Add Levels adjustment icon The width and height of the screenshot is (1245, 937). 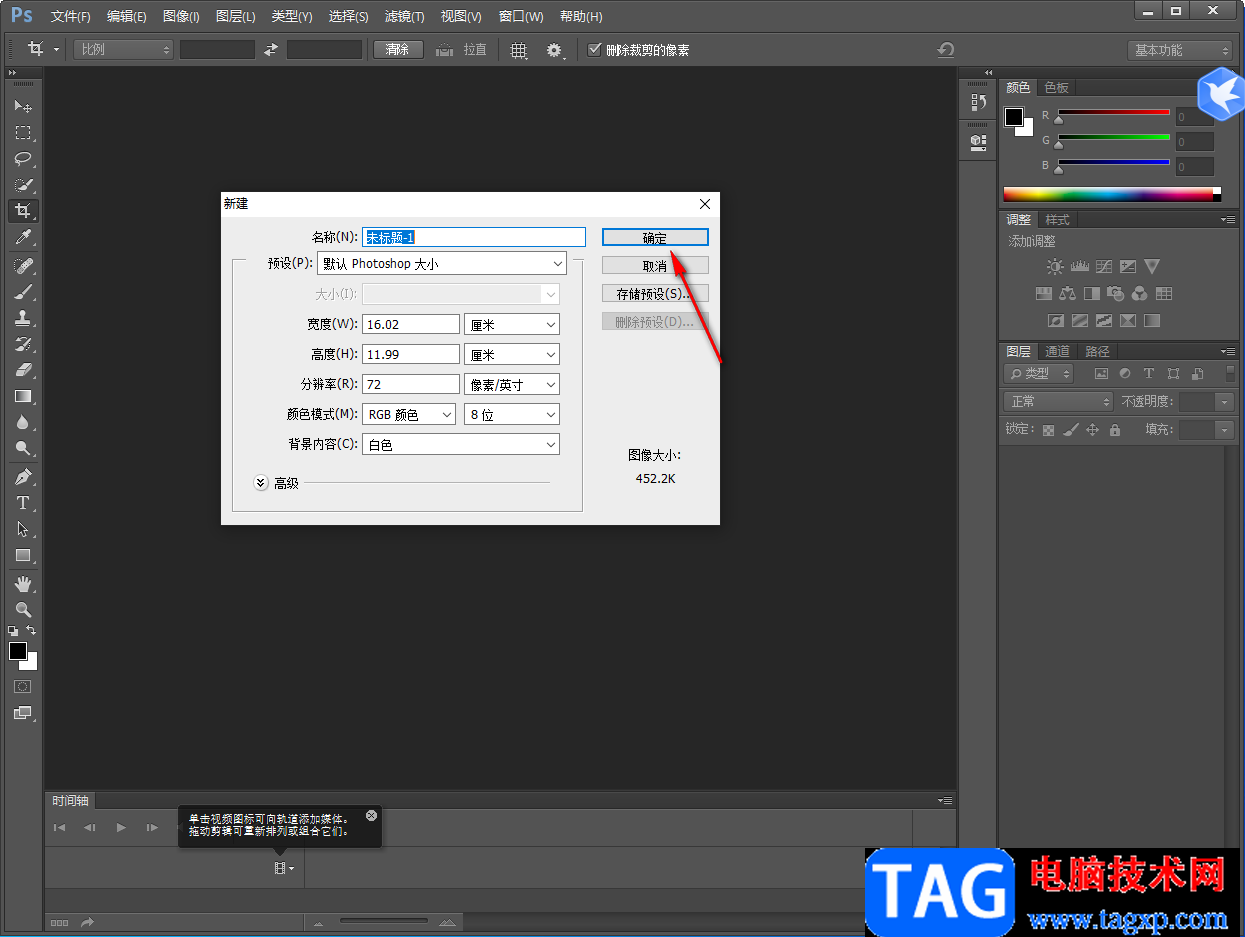click(1079, 267)
